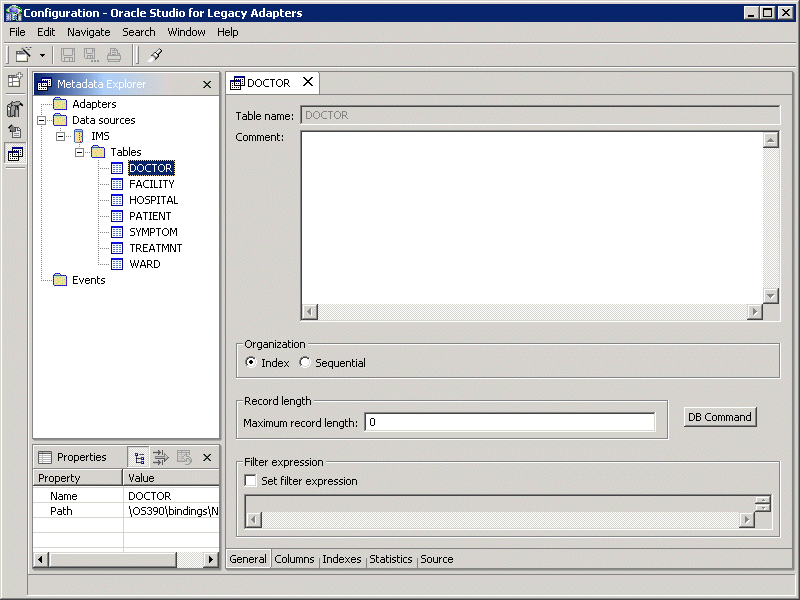Click the Metadata sidebar icon at bottom
The width and height of the screenshot is (800, 600).
[x=15, y=154]
